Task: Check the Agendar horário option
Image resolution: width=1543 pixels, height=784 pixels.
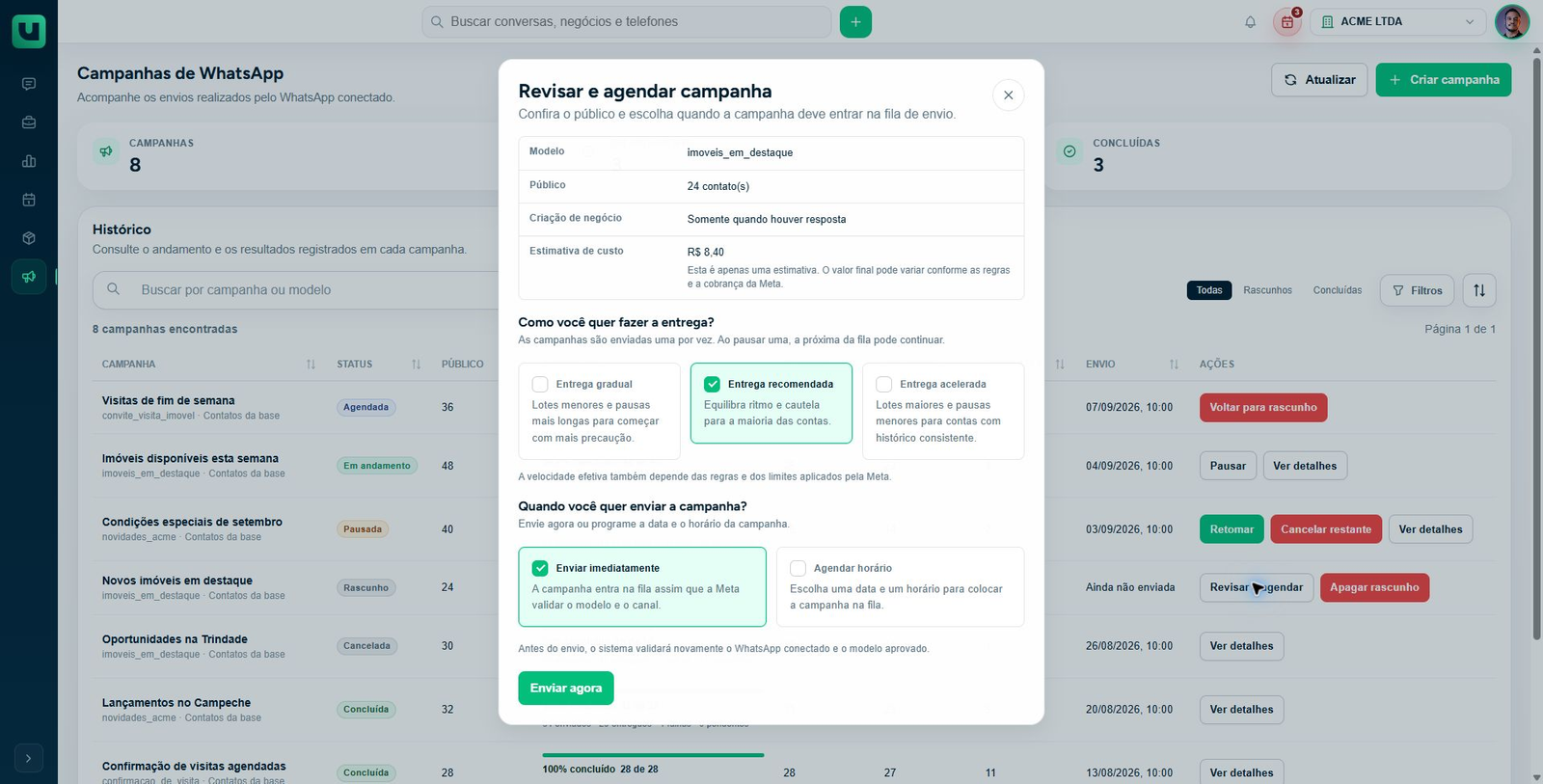Action: click(x=798, y=568)
